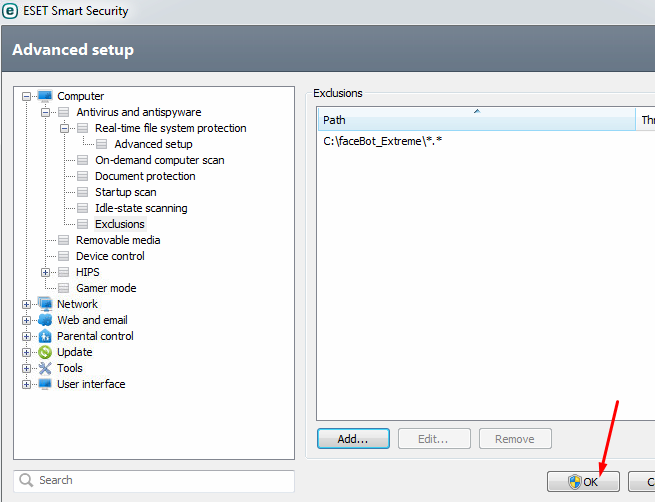The width and height of the screenshot is (655, 502).
Task: Expand the Web and email node
Action: (x=26, y=320)
